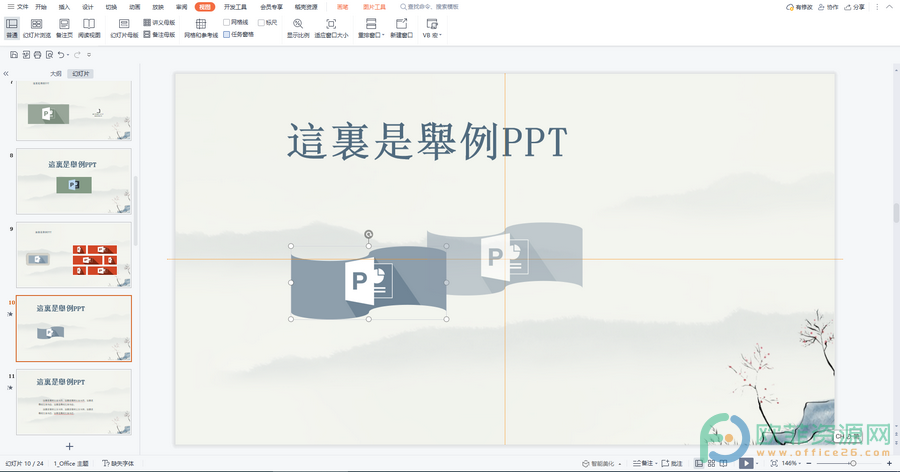Open 备注母版 notes master
900x472 pixels.
(x=160, y=34)
